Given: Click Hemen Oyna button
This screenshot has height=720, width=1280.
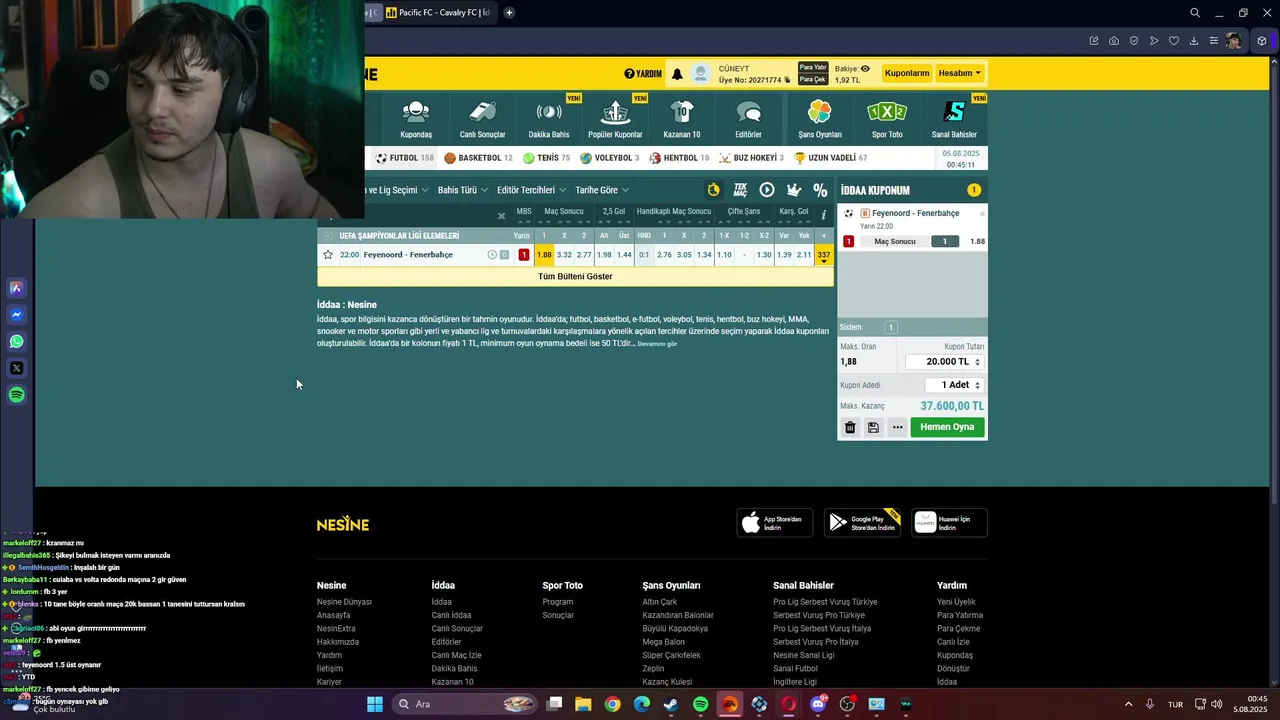Looking at the screenshot, I should tap(947, 427).
